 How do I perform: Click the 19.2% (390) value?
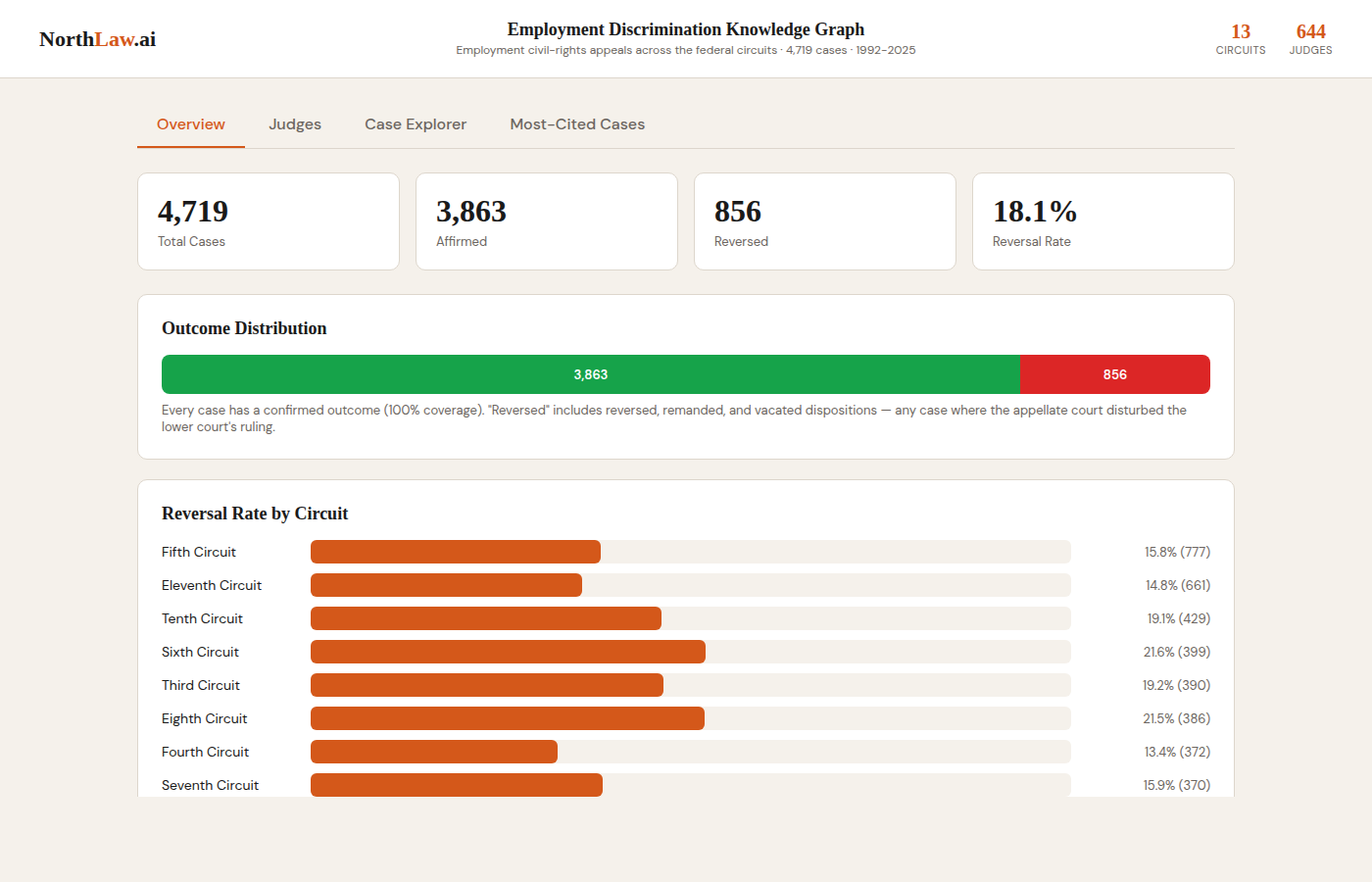[x=1176, y=685]
